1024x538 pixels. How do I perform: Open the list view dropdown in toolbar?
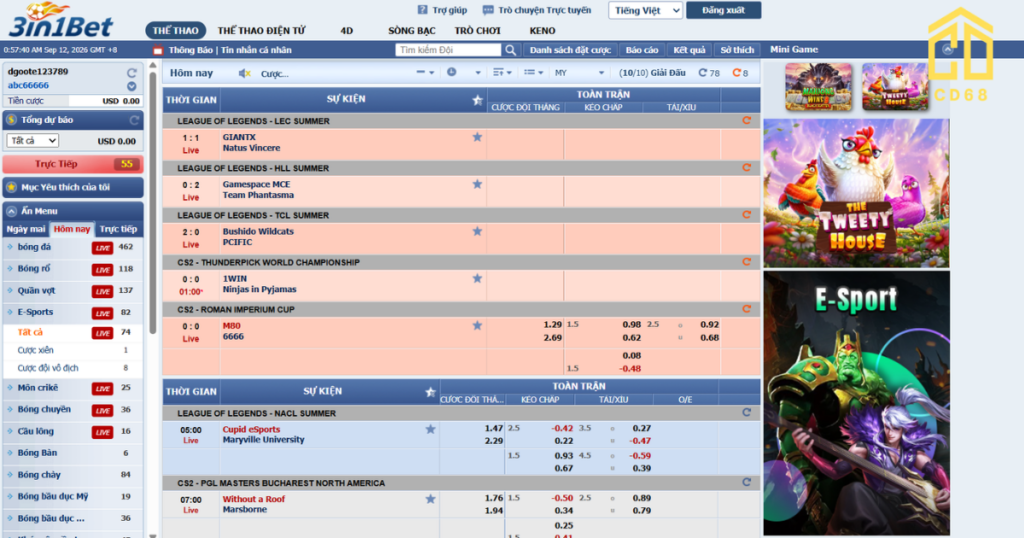(x=533, y=73)
